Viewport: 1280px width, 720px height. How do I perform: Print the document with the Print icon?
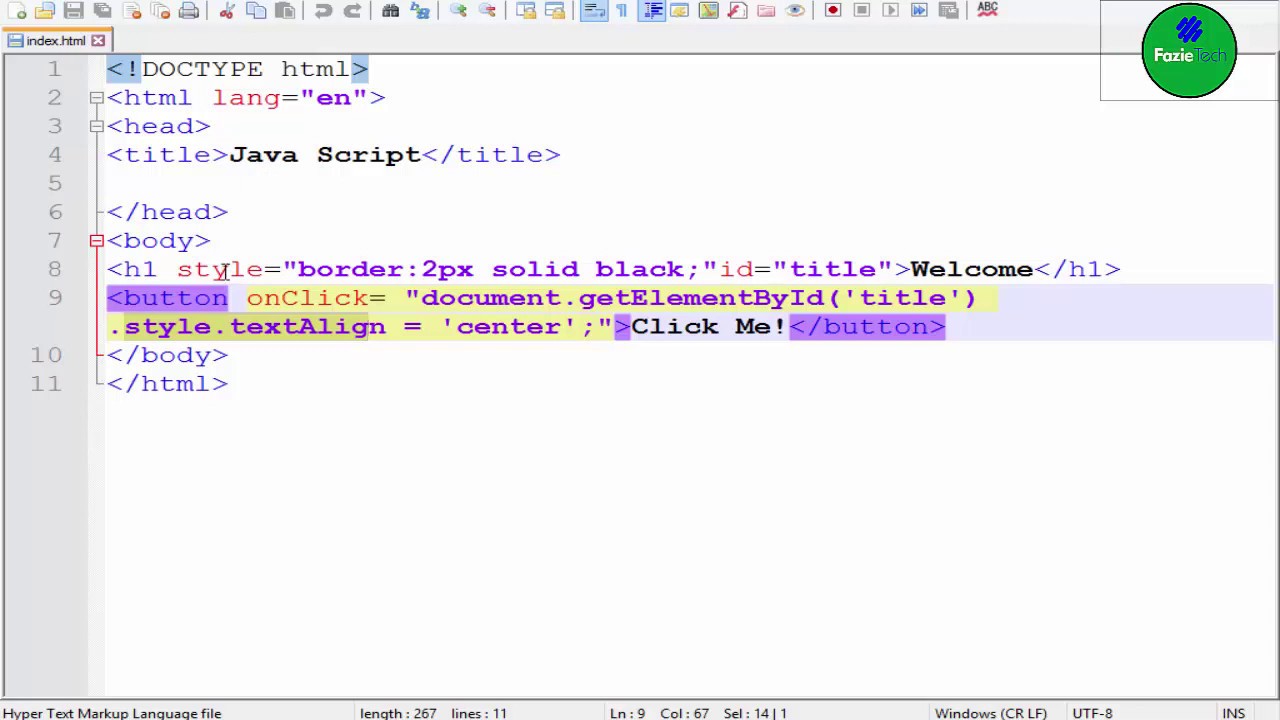click(189, 10)
